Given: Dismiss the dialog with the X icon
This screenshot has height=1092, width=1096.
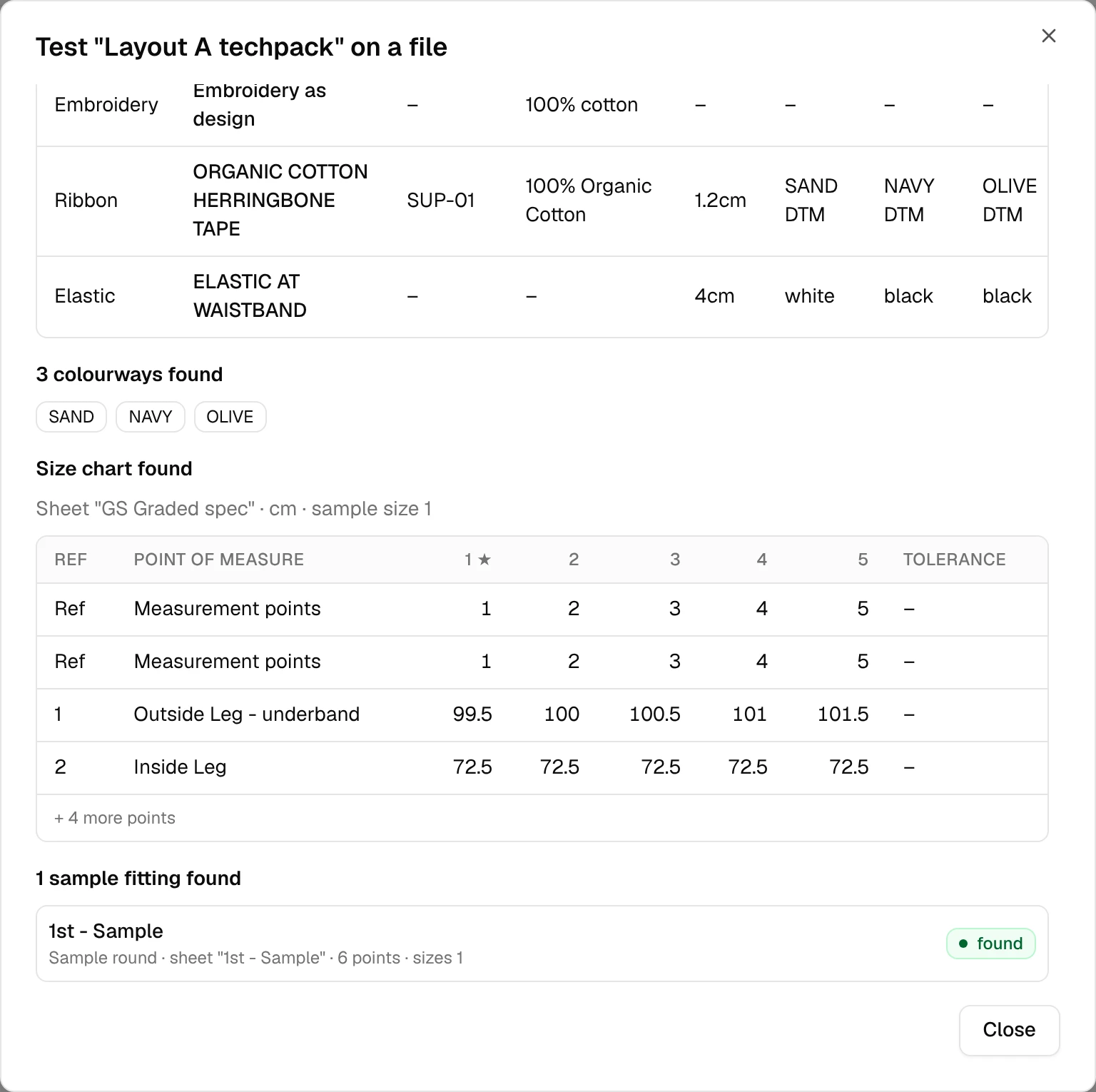Looking at the screenshot, I should pos(1048,36).
